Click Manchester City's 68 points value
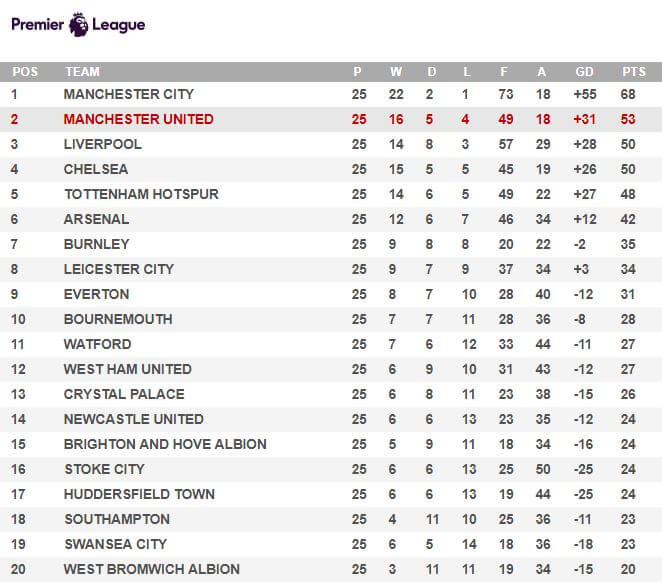662x587 pixels. tap(628, 94)
